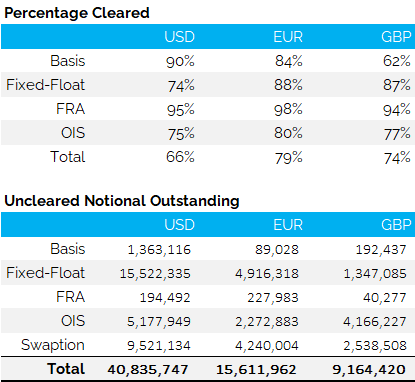
Task: Click the OIS USD 75% cell
Action: [181, 134]
